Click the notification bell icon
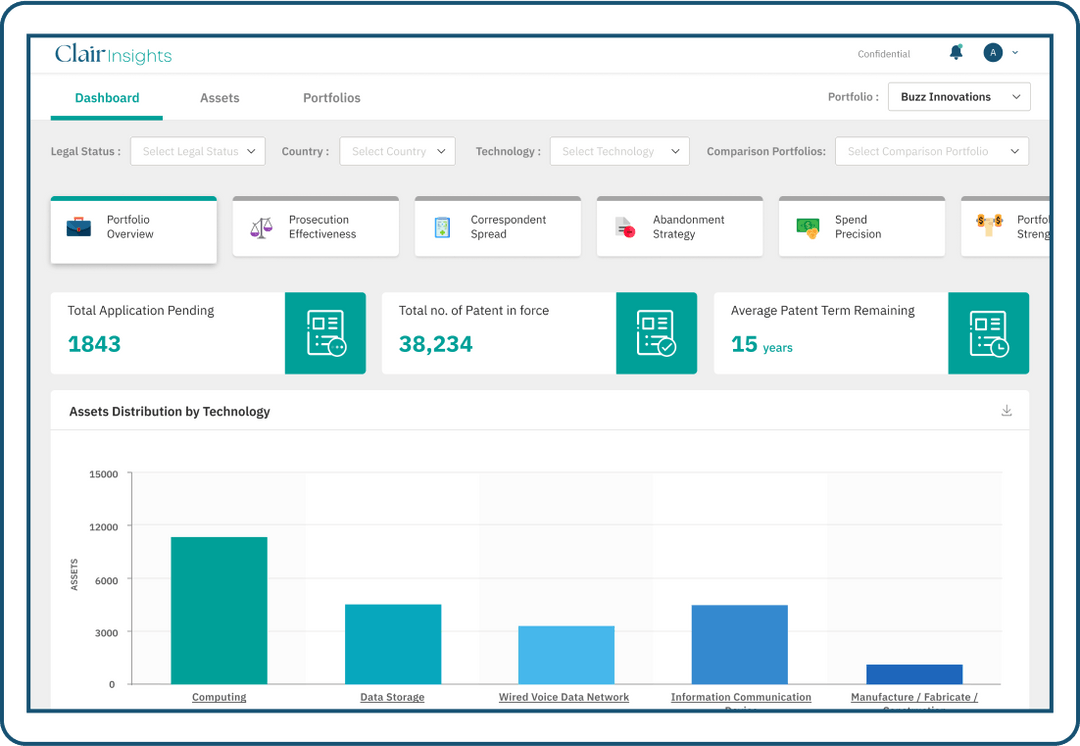This screenshot has width=1080, height=746. (x=956, y=53)
